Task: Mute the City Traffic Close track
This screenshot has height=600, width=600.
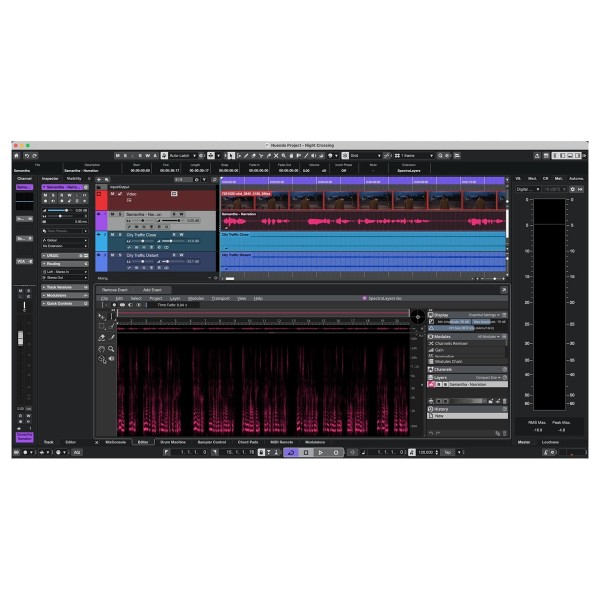Action: point(112,235)
